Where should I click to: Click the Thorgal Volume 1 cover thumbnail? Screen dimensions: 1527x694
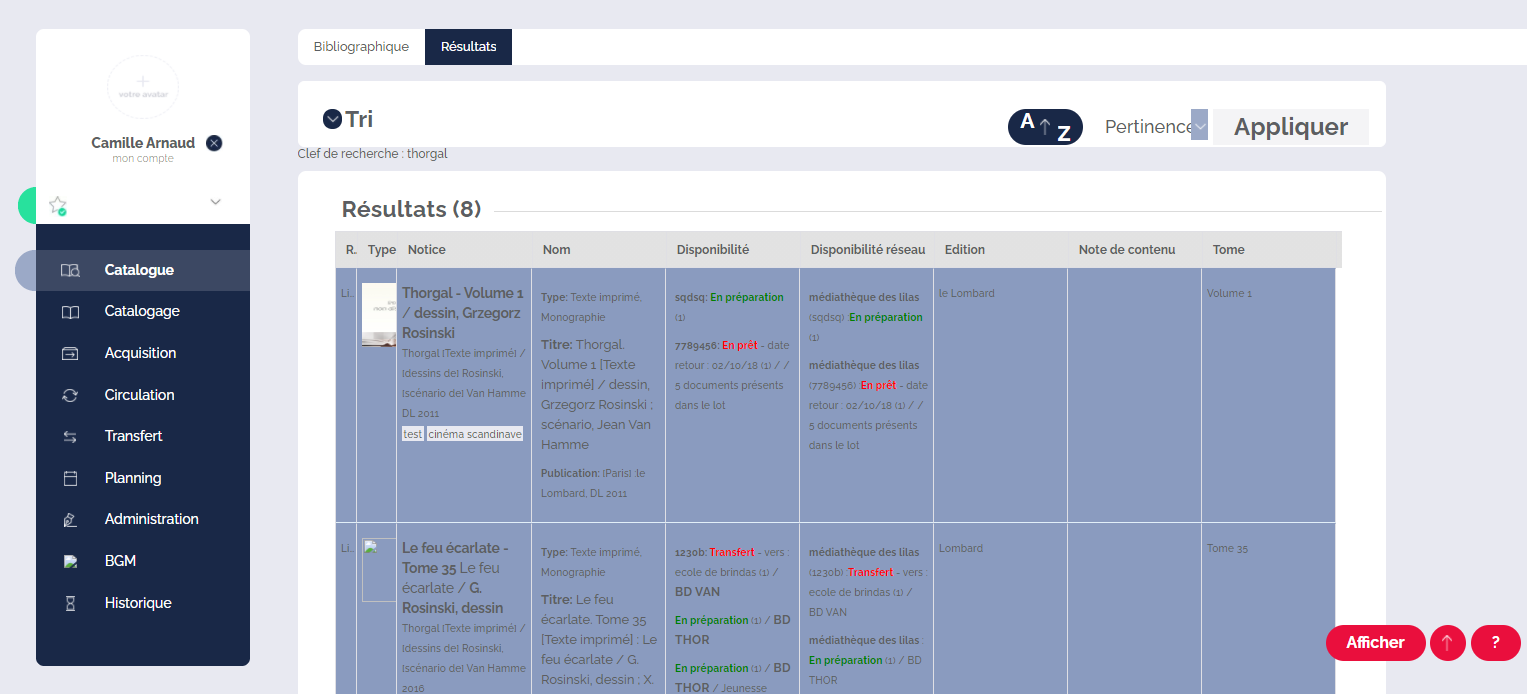(379, 315)
